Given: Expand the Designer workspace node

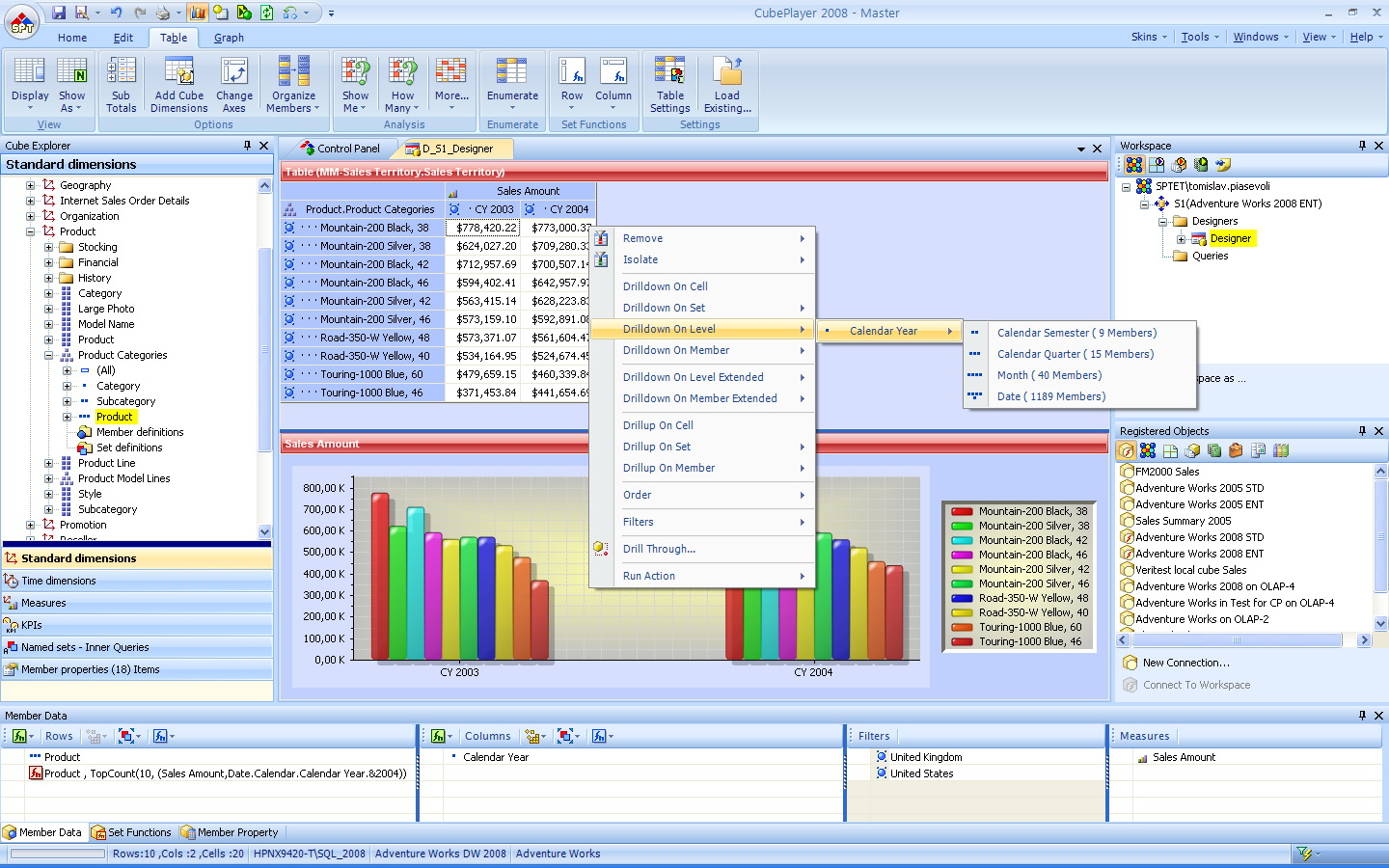Looking at the screenshot, I should [1181, 238].
